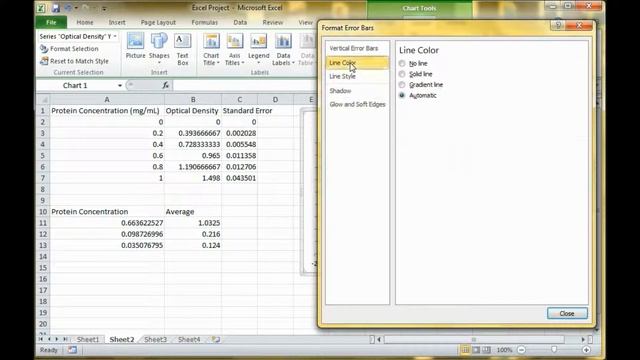640x360 pixels.
Task: Open the Legend options
Action: pos(258,49)
